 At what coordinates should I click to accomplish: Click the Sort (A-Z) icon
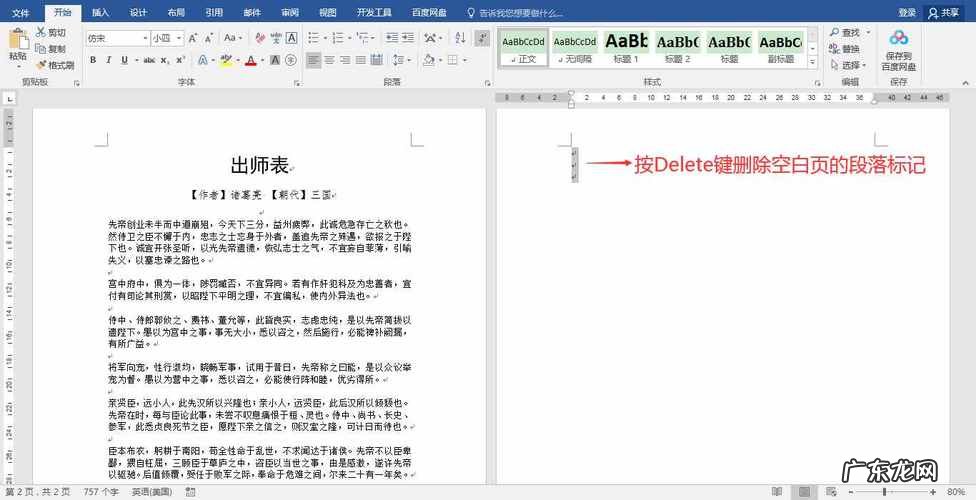click(460, 38)
